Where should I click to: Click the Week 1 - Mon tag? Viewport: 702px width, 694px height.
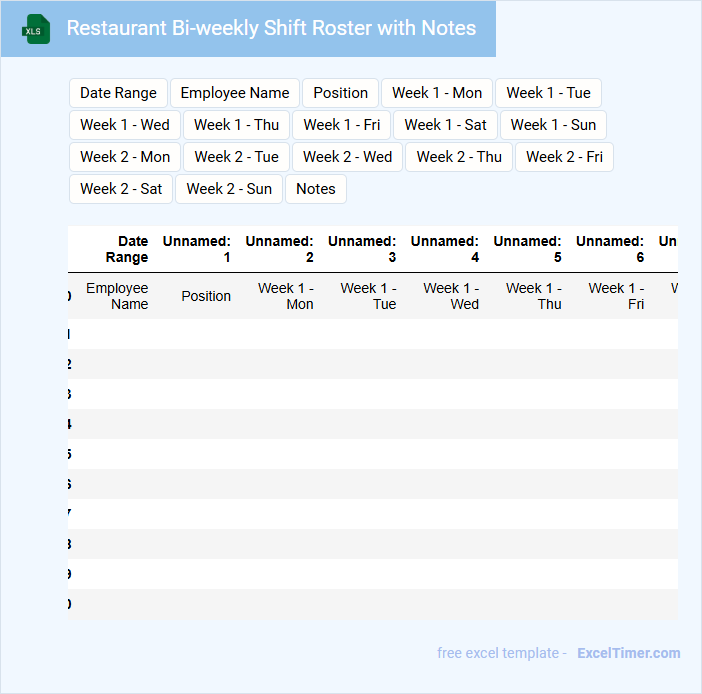coord(437,93)
